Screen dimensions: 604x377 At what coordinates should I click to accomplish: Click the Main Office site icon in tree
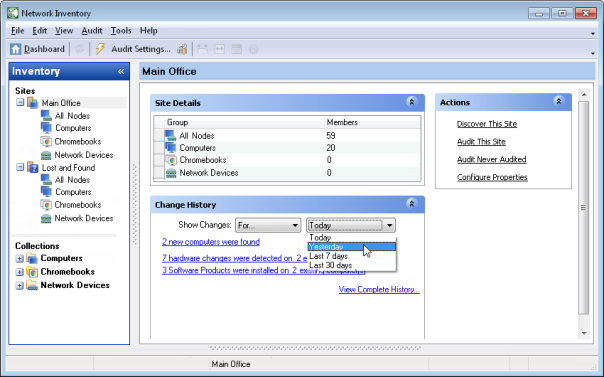(x=33, y=103)
